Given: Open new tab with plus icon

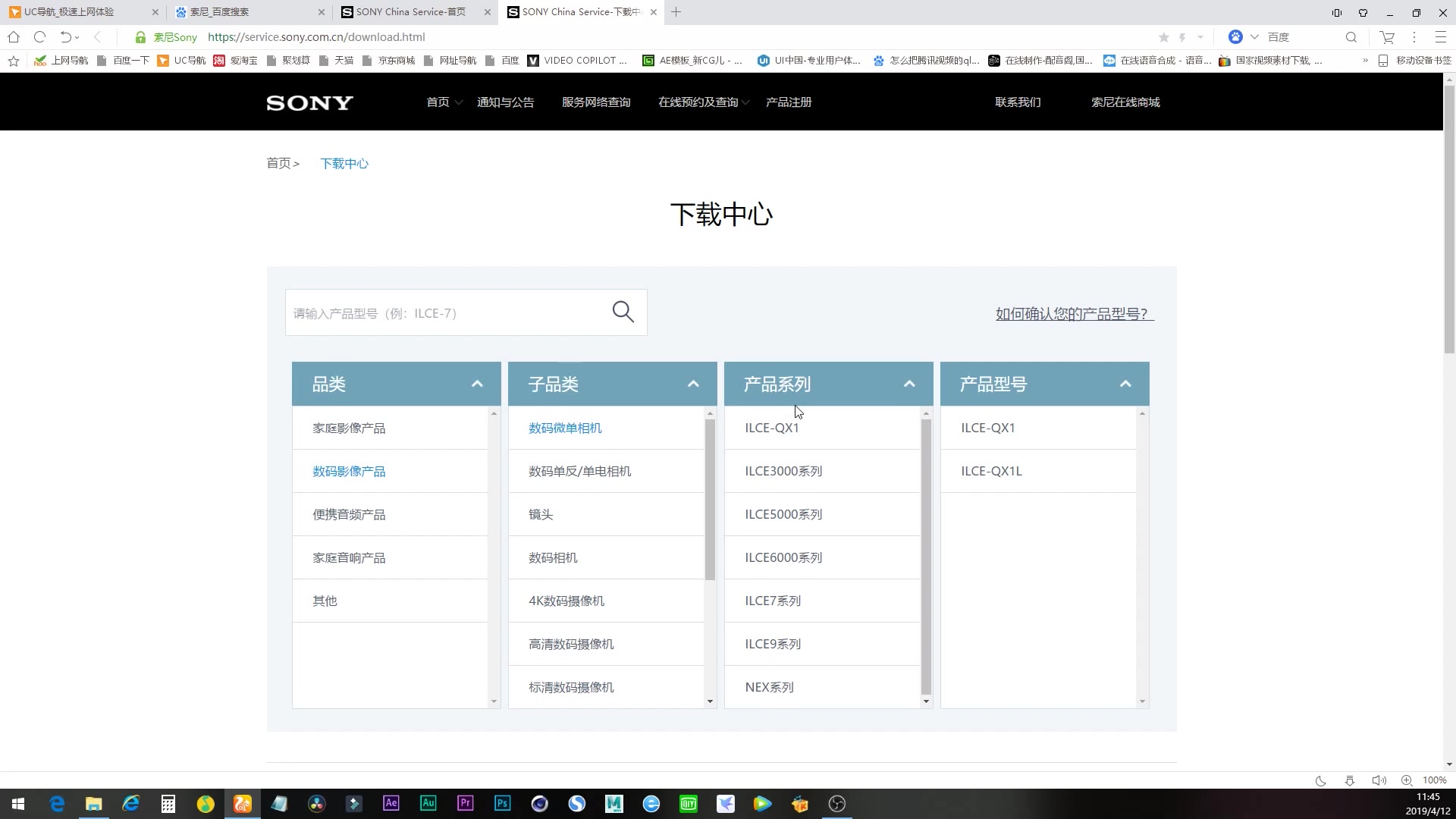Looking at the screenshot, I should click(676, 12).
